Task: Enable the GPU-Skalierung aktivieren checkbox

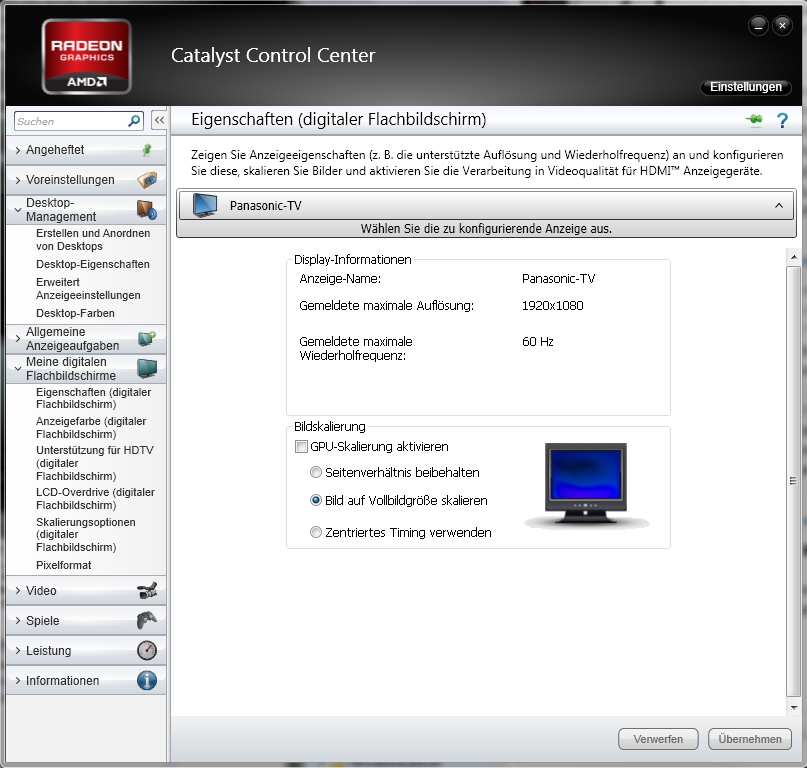Action: click(301, 446)
